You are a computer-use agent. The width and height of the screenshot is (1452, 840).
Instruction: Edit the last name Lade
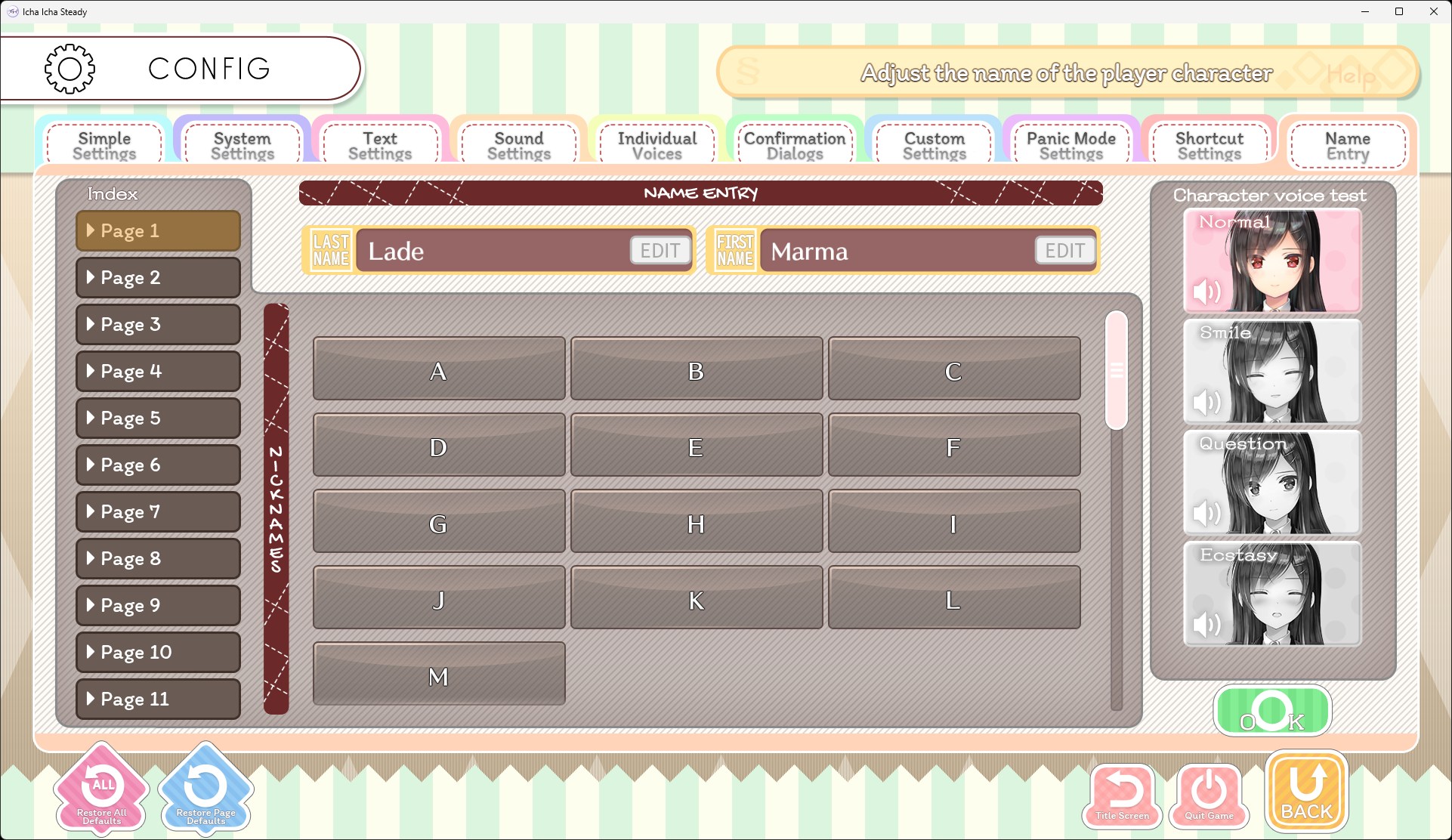pos(660,251)
